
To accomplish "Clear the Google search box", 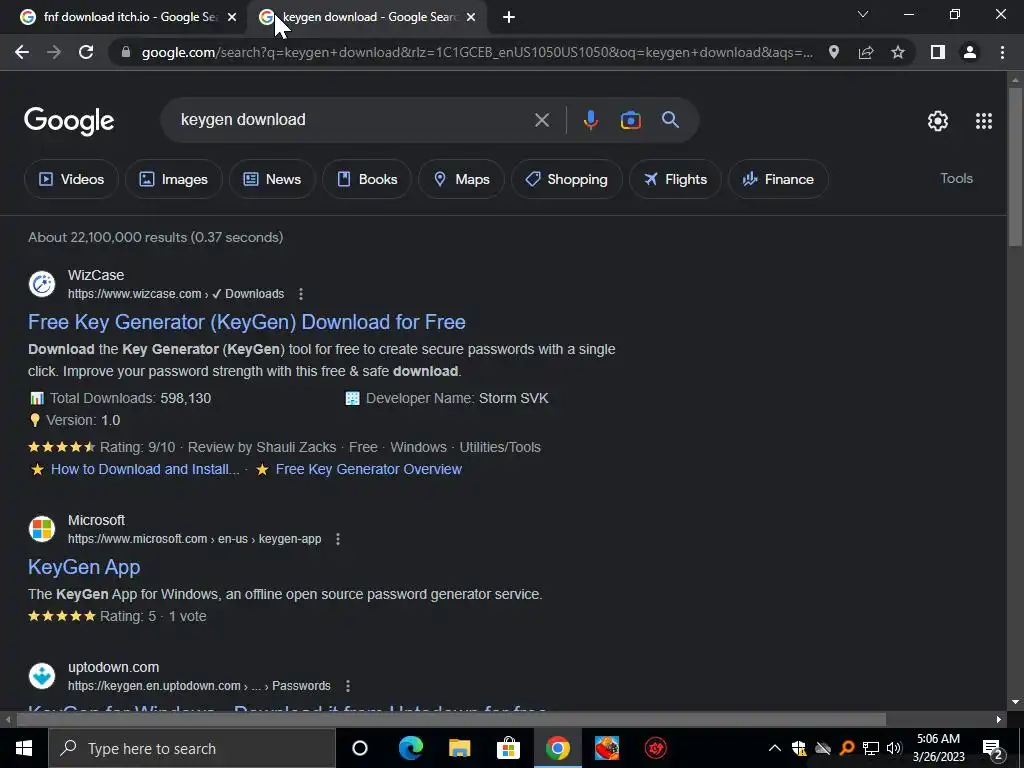I will pos(541,120).
